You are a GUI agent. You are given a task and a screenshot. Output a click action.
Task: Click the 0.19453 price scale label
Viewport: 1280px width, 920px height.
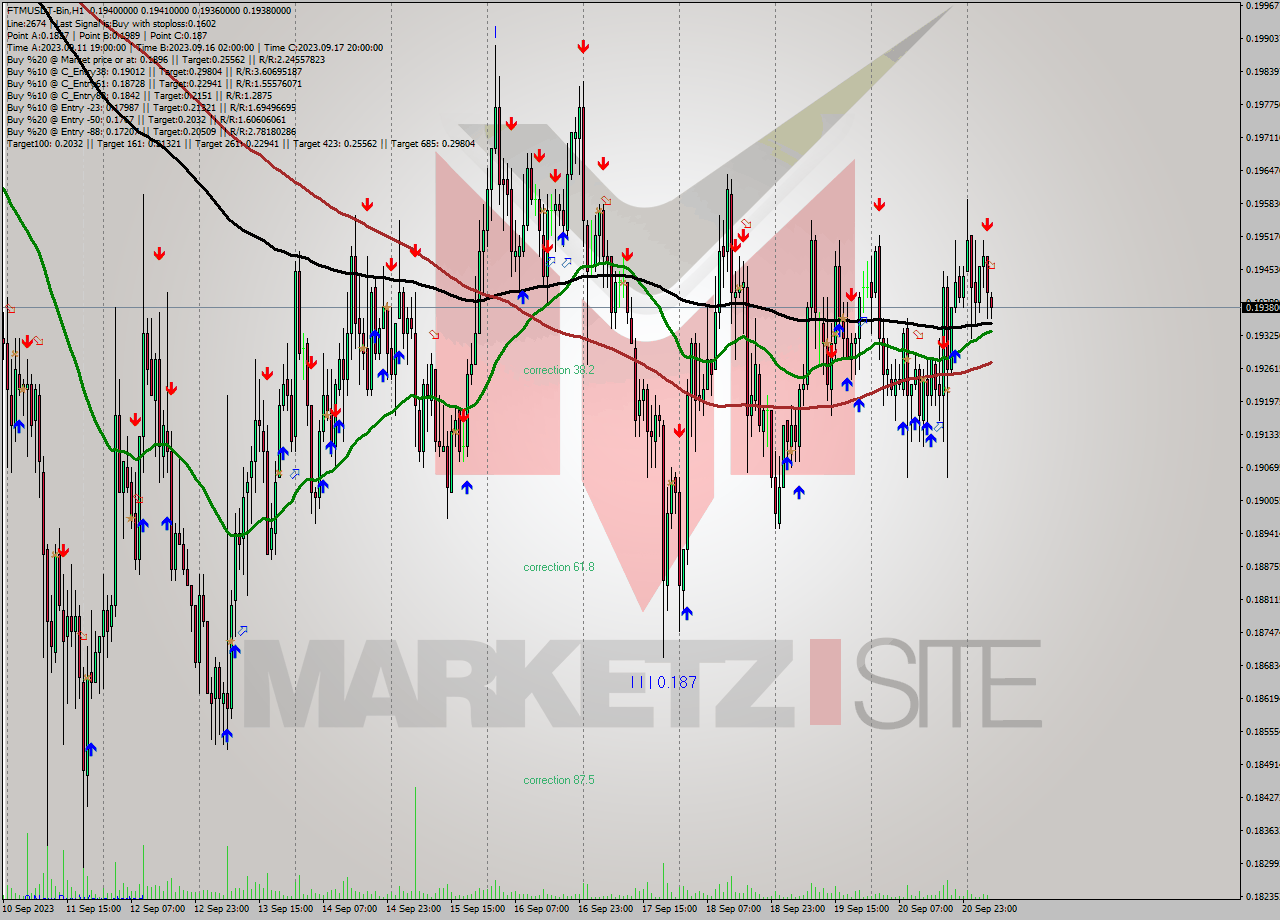pyautogui.click(x=1261, y=269)
